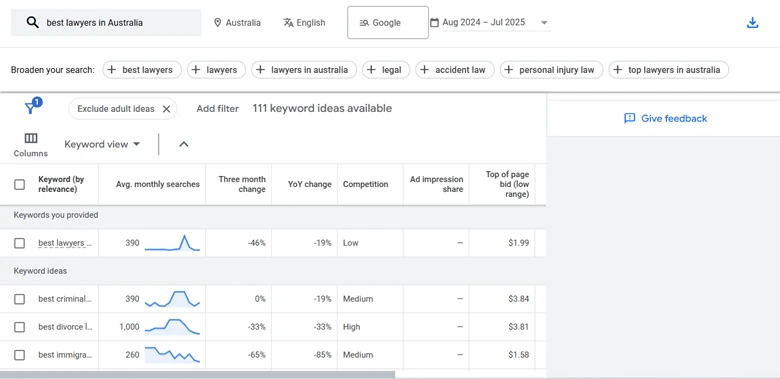Click the $3.84 bid value
The image size is (780, 379).
coord(518,299)
